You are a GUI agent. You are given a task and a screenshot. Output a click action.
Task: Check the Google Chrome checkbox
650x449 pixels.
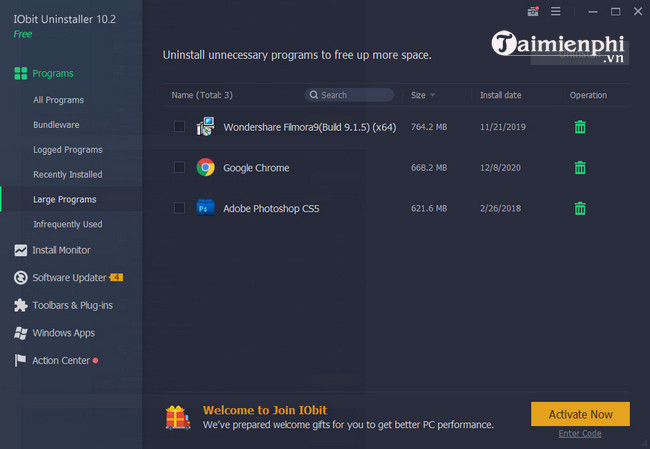click(179, 167)
